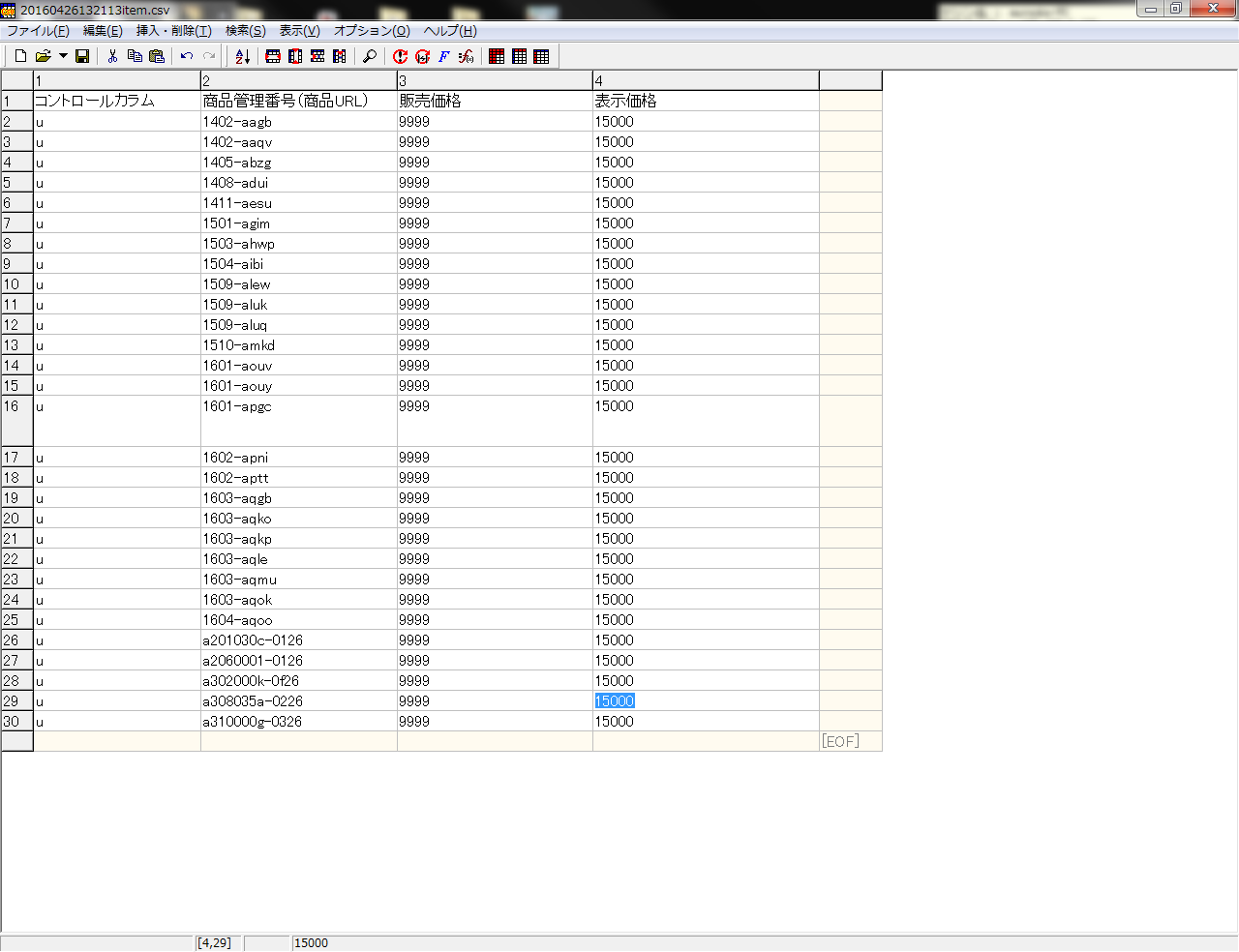Image resolution: width=1239 pixels, height=952 pixels.
Task: Click the f(x) formula icon
Action: [x=467, y=56]
